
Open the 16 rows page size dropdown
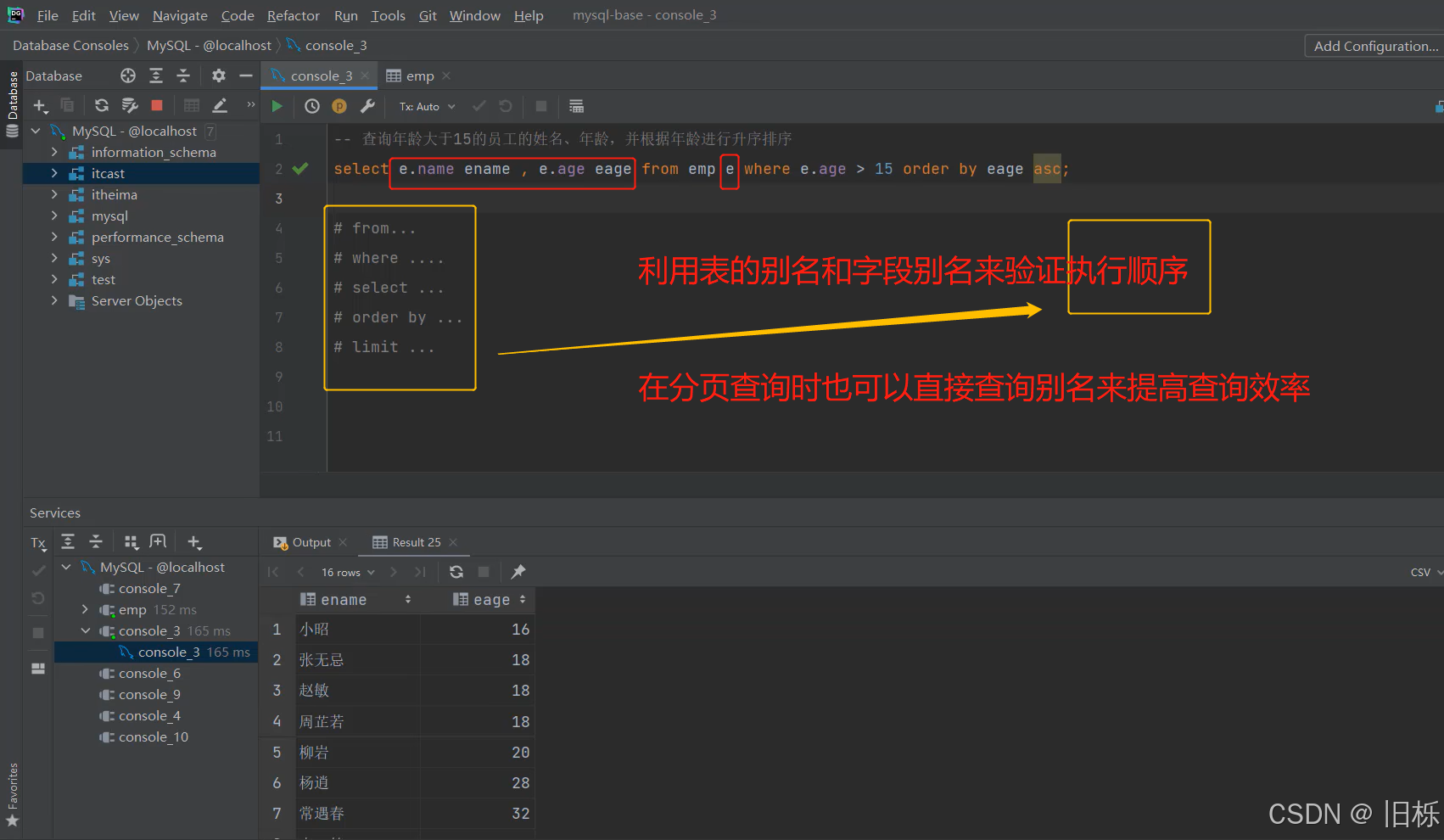348,572
